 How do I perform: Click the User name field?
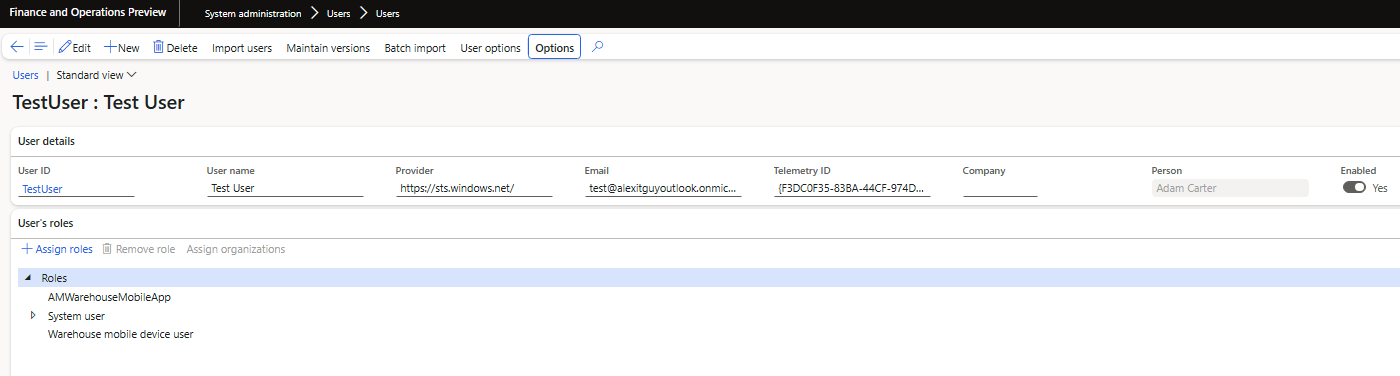pyautogui.click(x=285, y=188)
